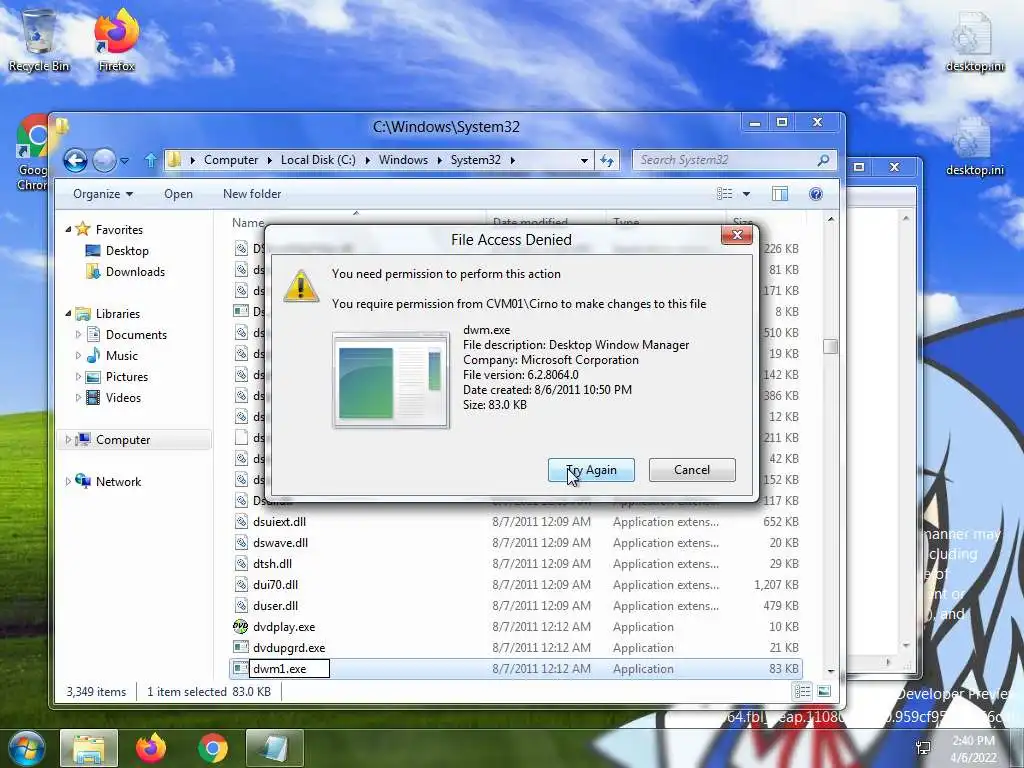Screen dimensions: 1024x768
Task: Open the Firefox desktop shortcut
Action: pos(116,39)
